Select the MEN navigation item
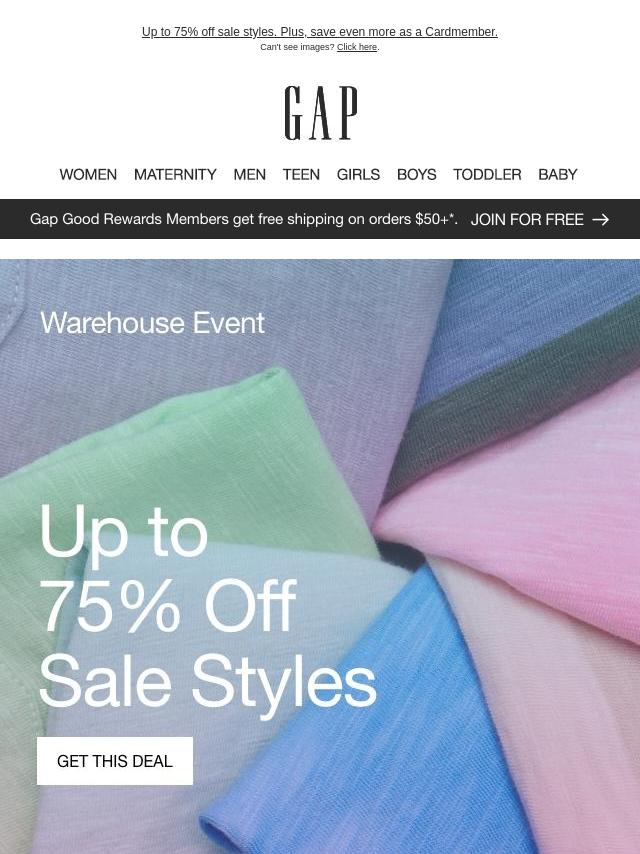 (x=249, y=174)
